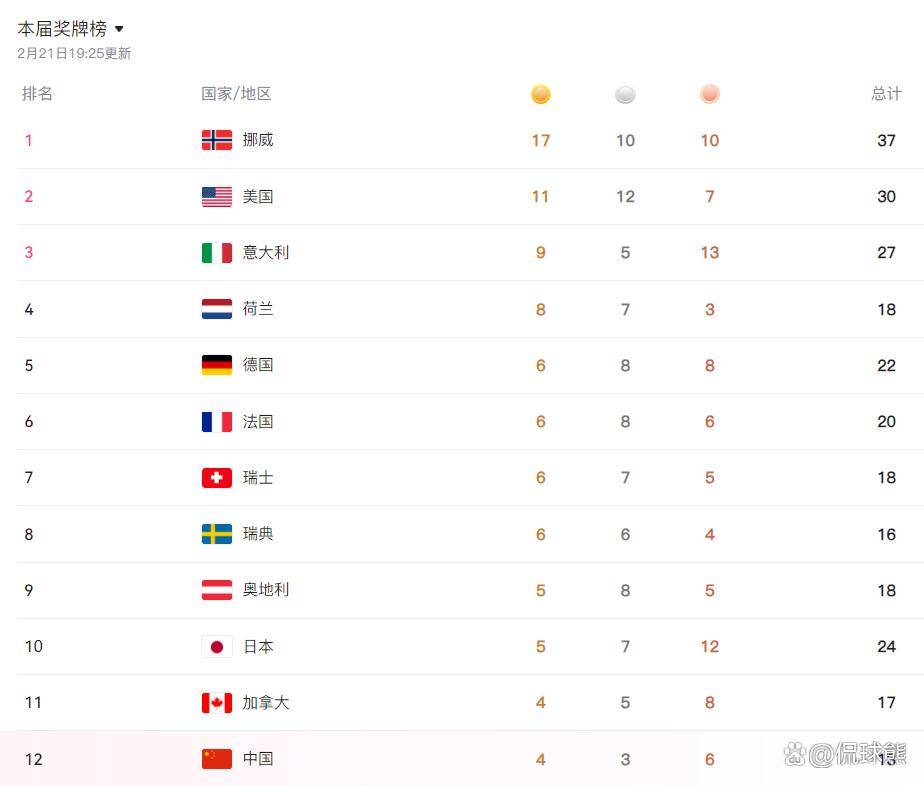Select the 排名 column header
The height and width of the screenshot is (786, 924).
[x=38, y=94]
